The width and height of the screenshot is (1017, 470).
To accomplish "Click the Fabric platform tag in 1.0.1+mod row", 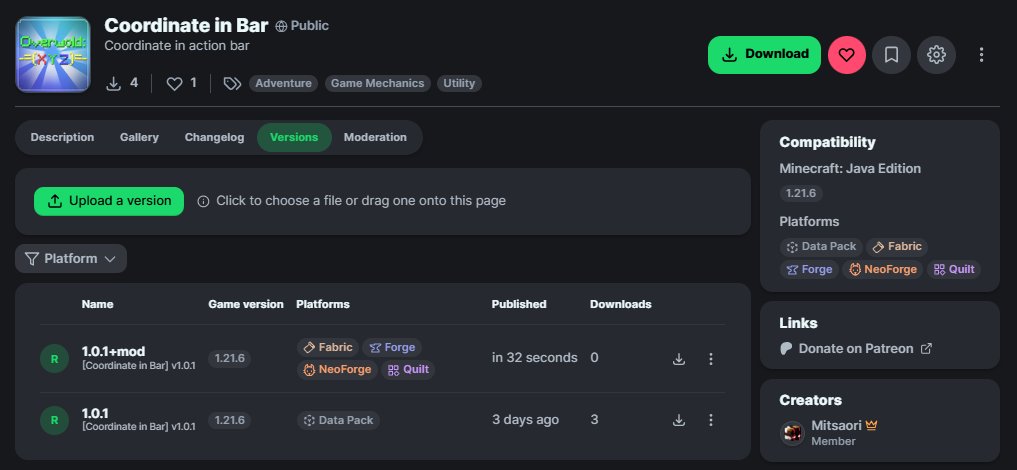I will [328, 347].
